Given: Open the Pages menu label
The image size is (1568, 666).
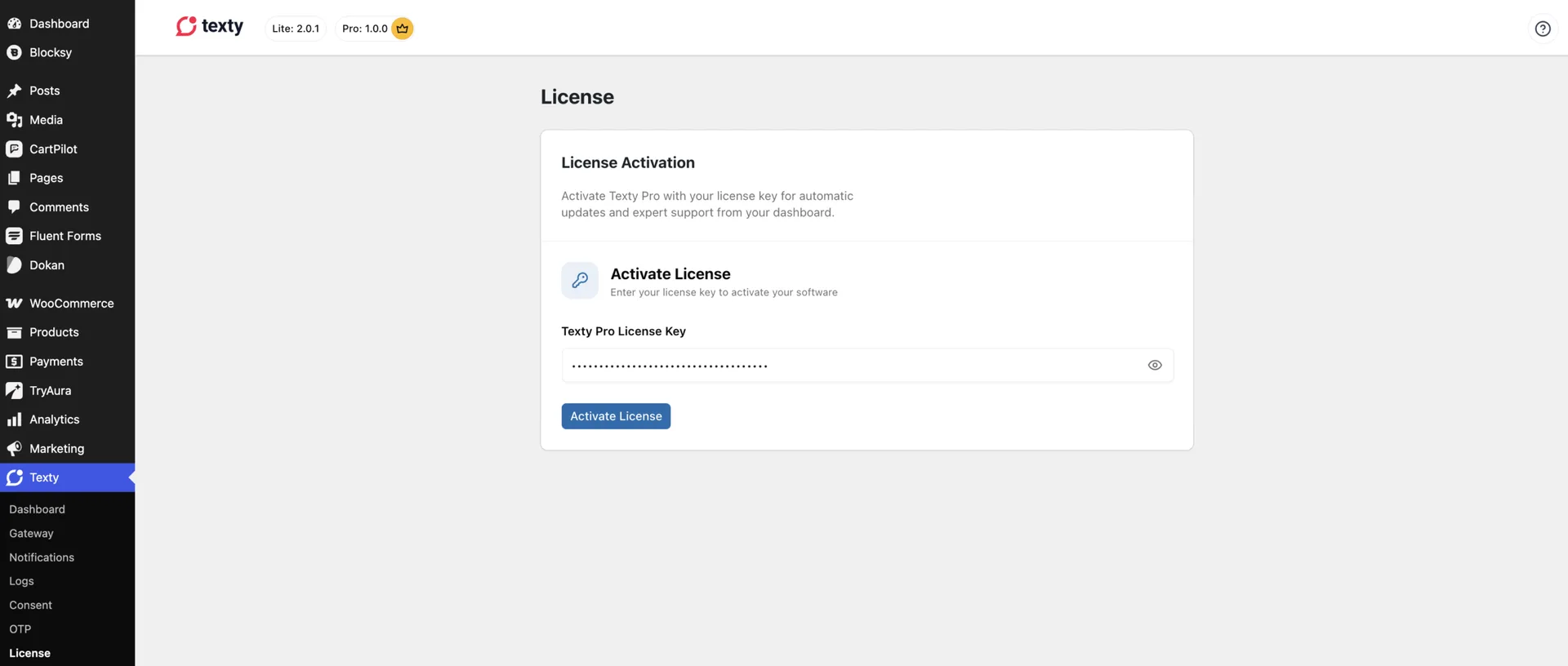Looking at the screenshot, I should pyautogui.click(x=46, y=178).
